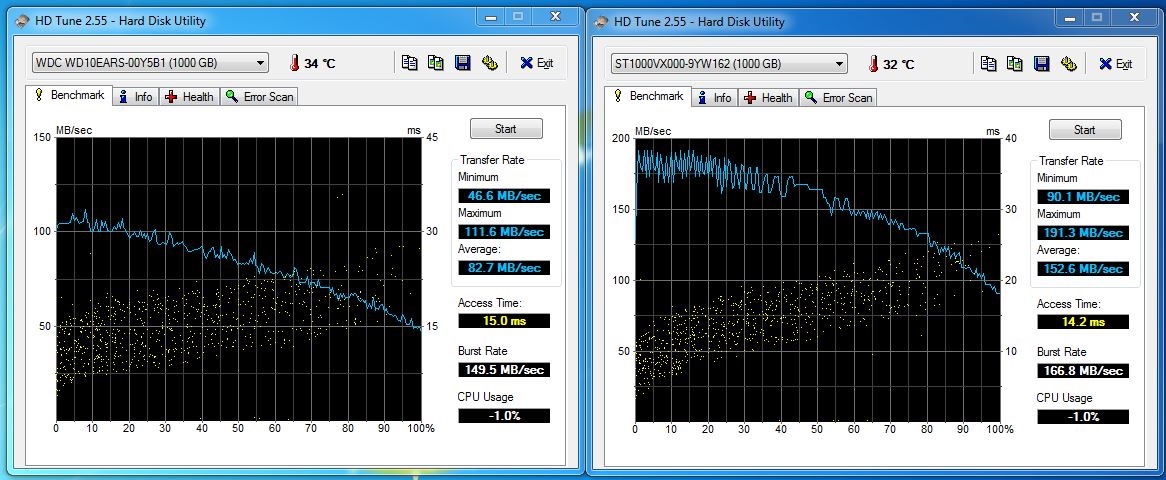Click floppy save icon in WDC drive window

tap(462, 63)
